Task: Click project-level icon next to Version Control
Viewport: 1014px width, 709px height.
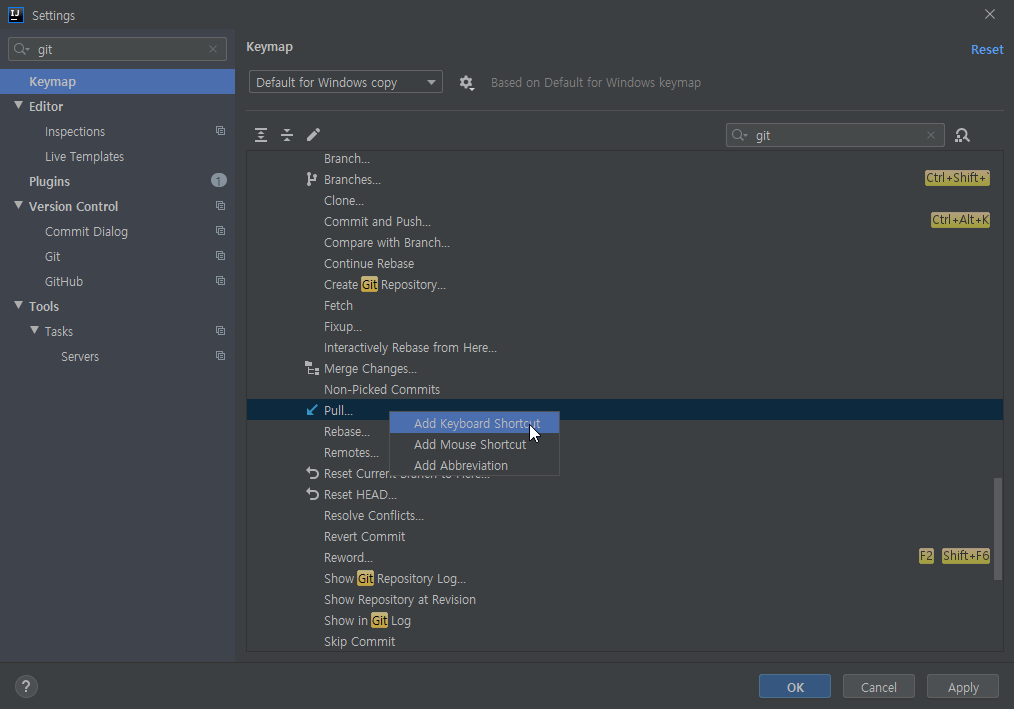Action: (x=221, y=206)
